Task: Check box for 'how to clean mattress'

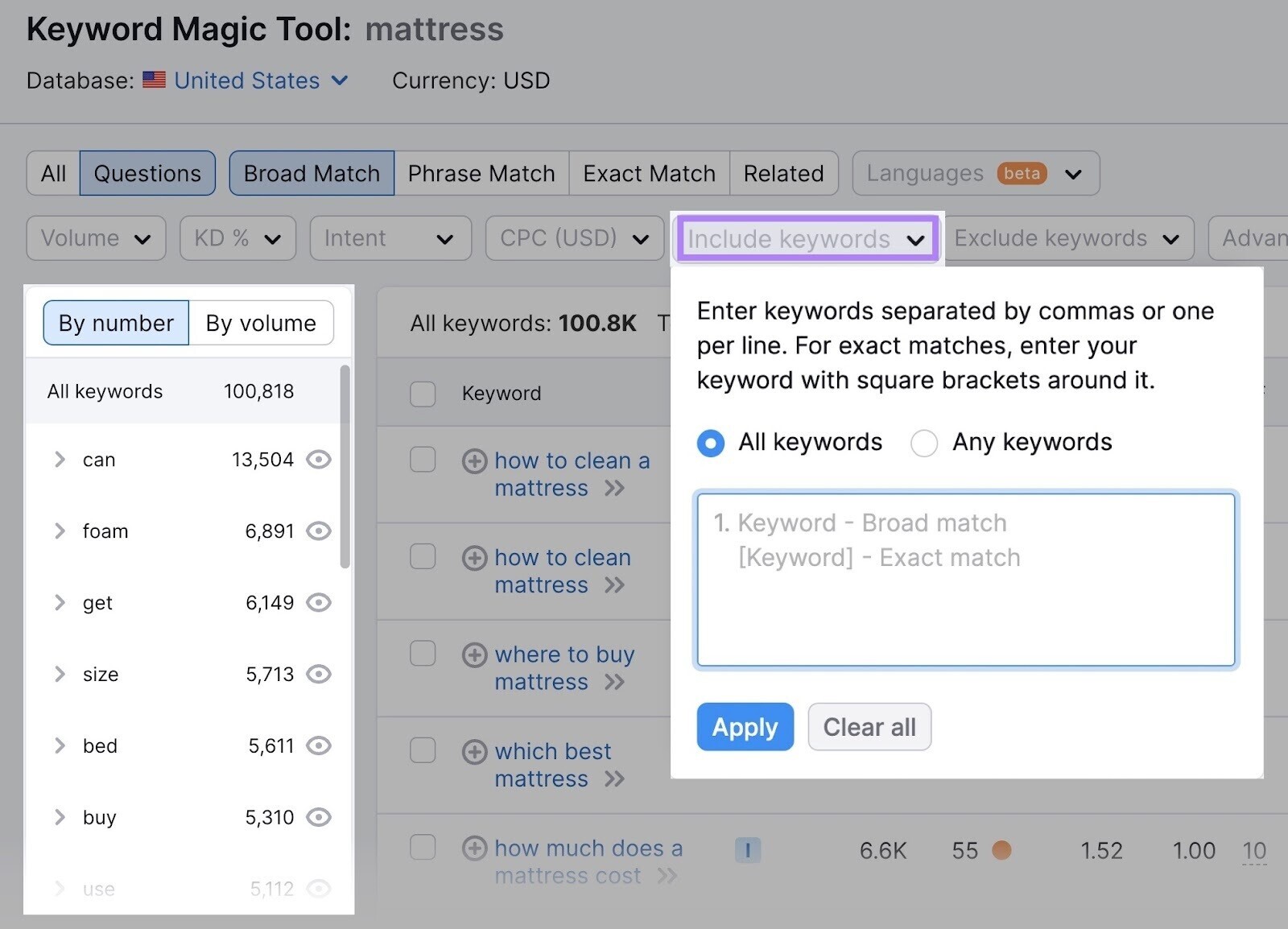Action: (423, 556)
